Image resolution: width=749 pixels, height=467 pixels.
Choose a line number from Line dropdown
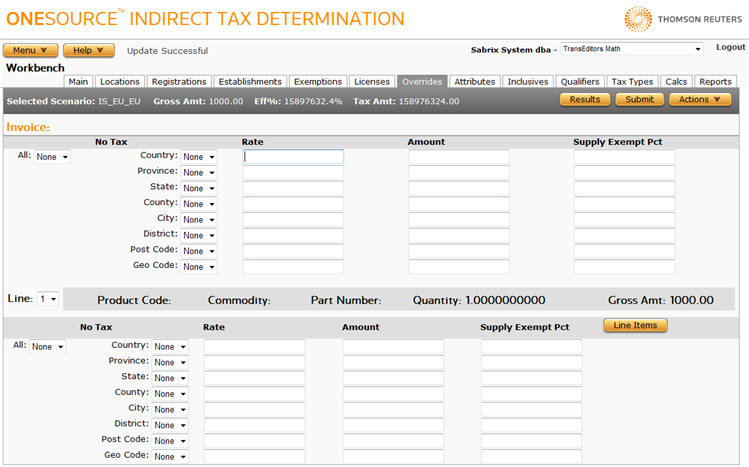point(48,299)
